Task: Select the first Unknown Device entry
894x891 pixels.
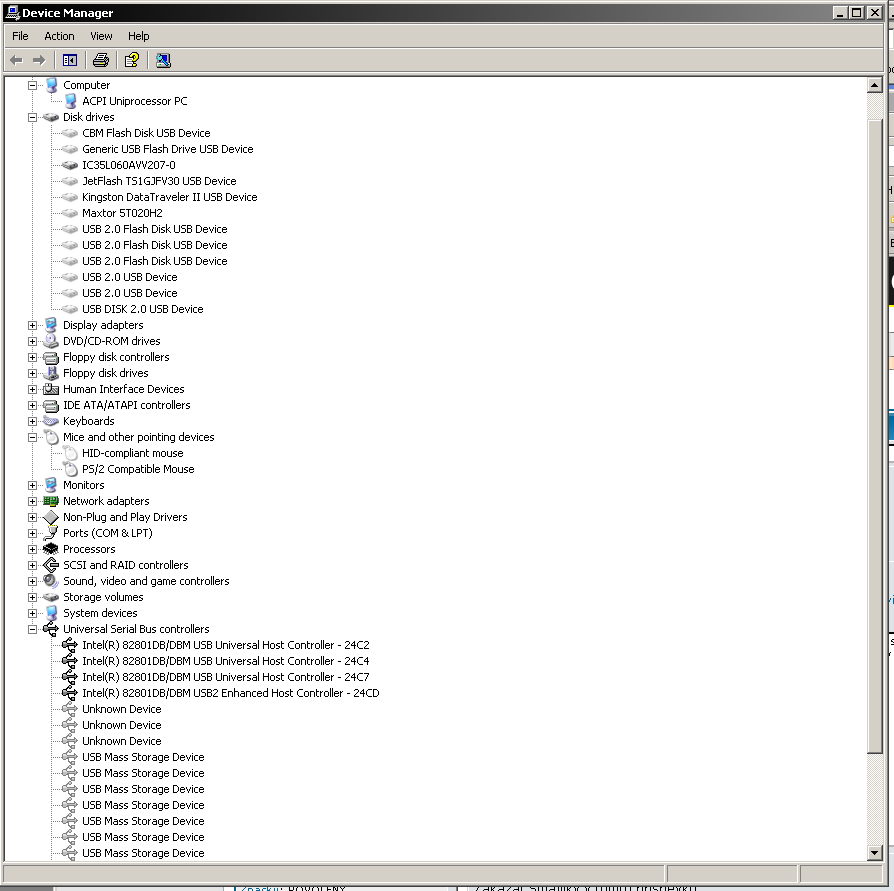Action: 121,709
